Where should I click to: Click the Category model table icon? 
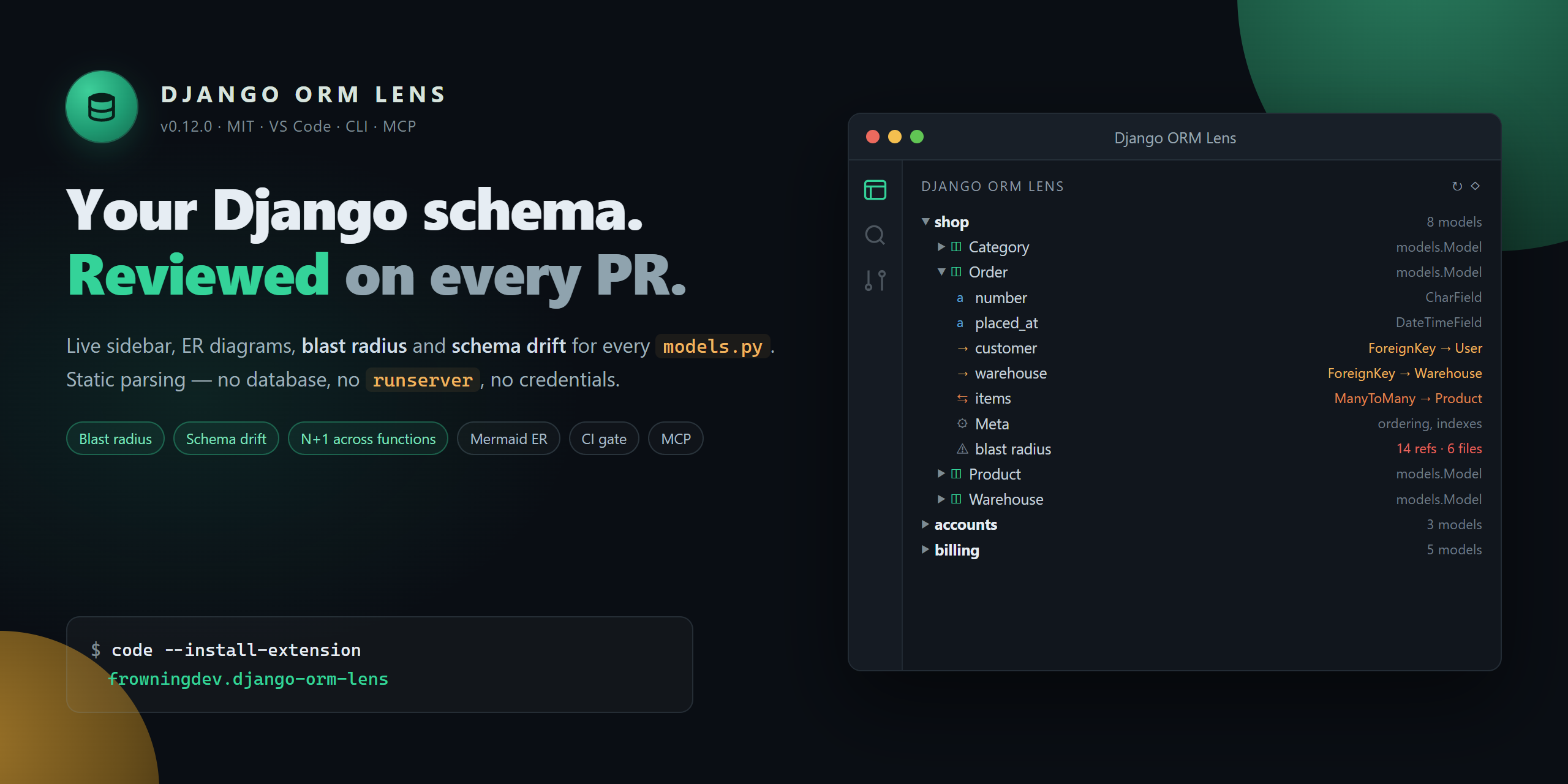[x=956, y=247]
